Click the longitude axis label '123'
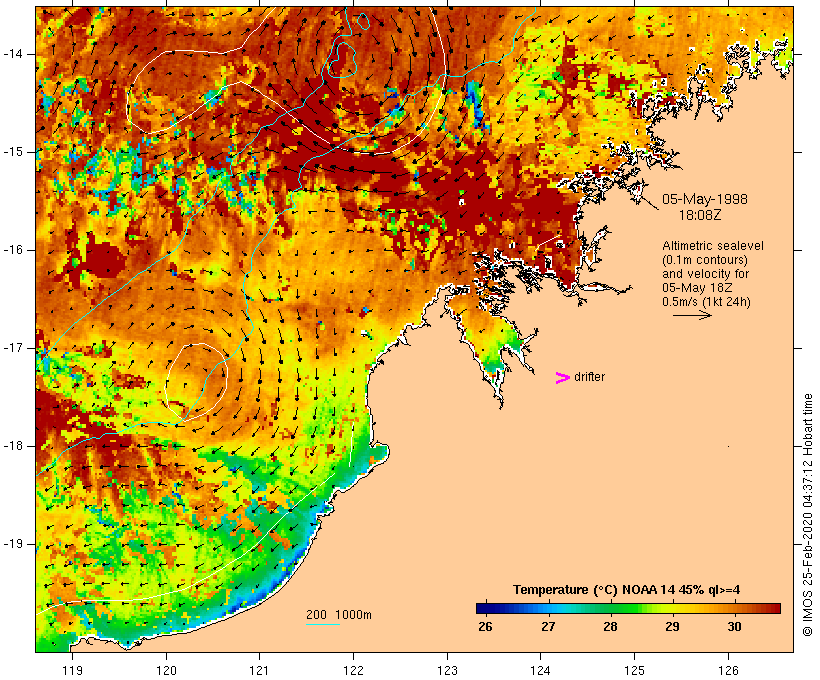This screenshot has height=680, width=820. pyautogui.click(x=447, y=670)
